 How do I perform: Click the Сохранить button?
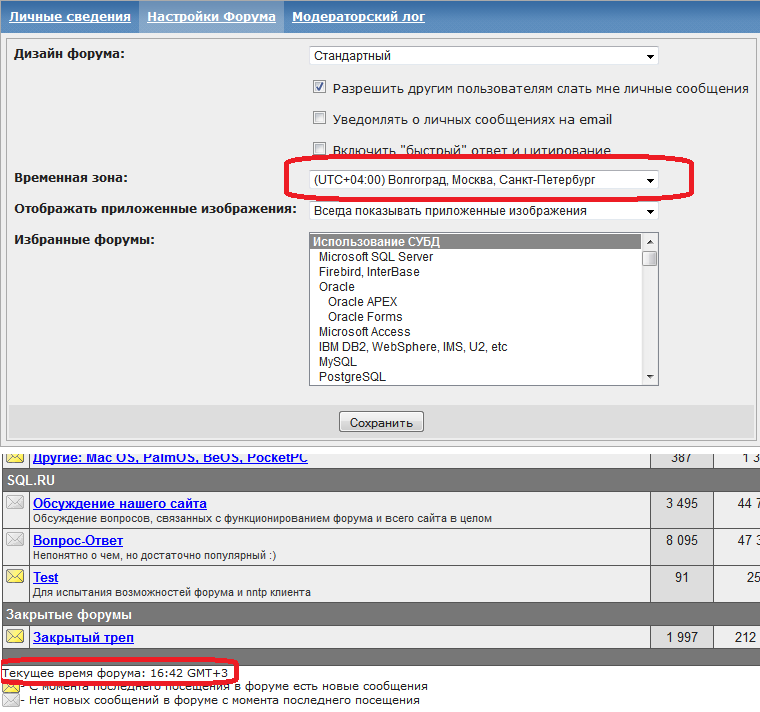click(x=381, y=422)
